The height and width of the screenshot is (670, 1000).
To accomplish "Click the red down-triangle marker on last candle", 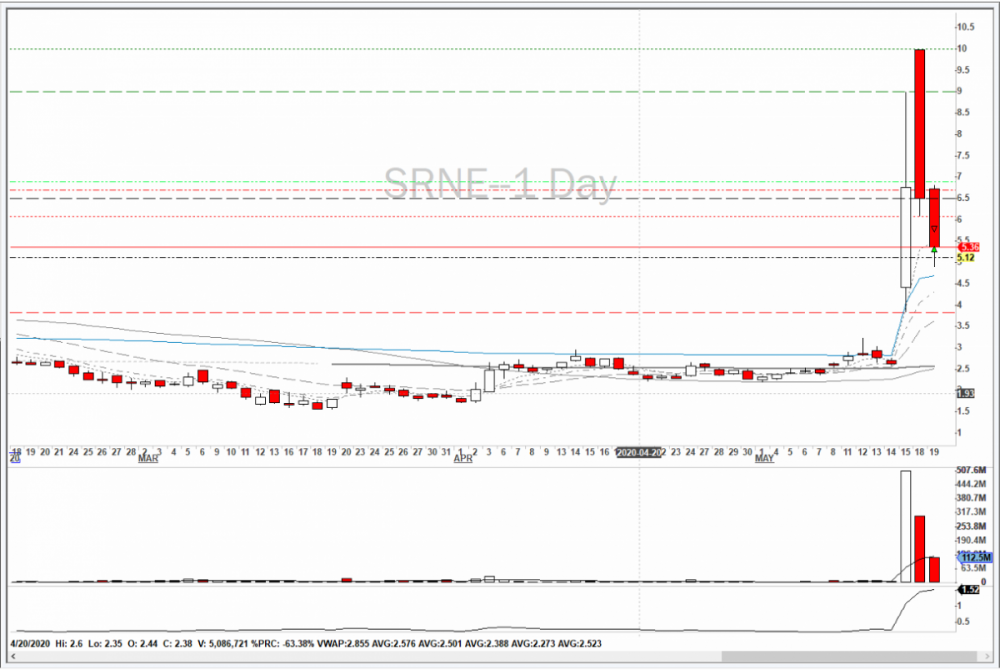I will coord(933,227).
